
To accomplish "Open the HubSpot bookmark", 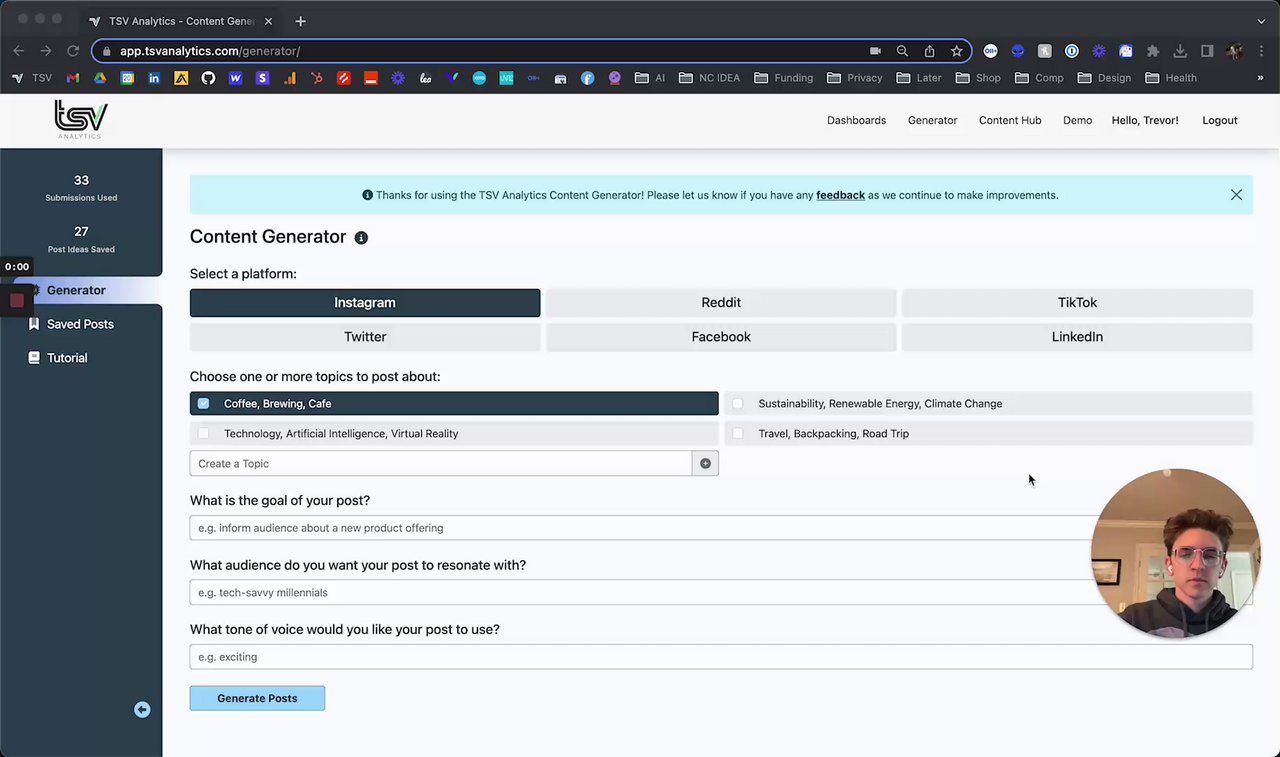I will point(316,78).
